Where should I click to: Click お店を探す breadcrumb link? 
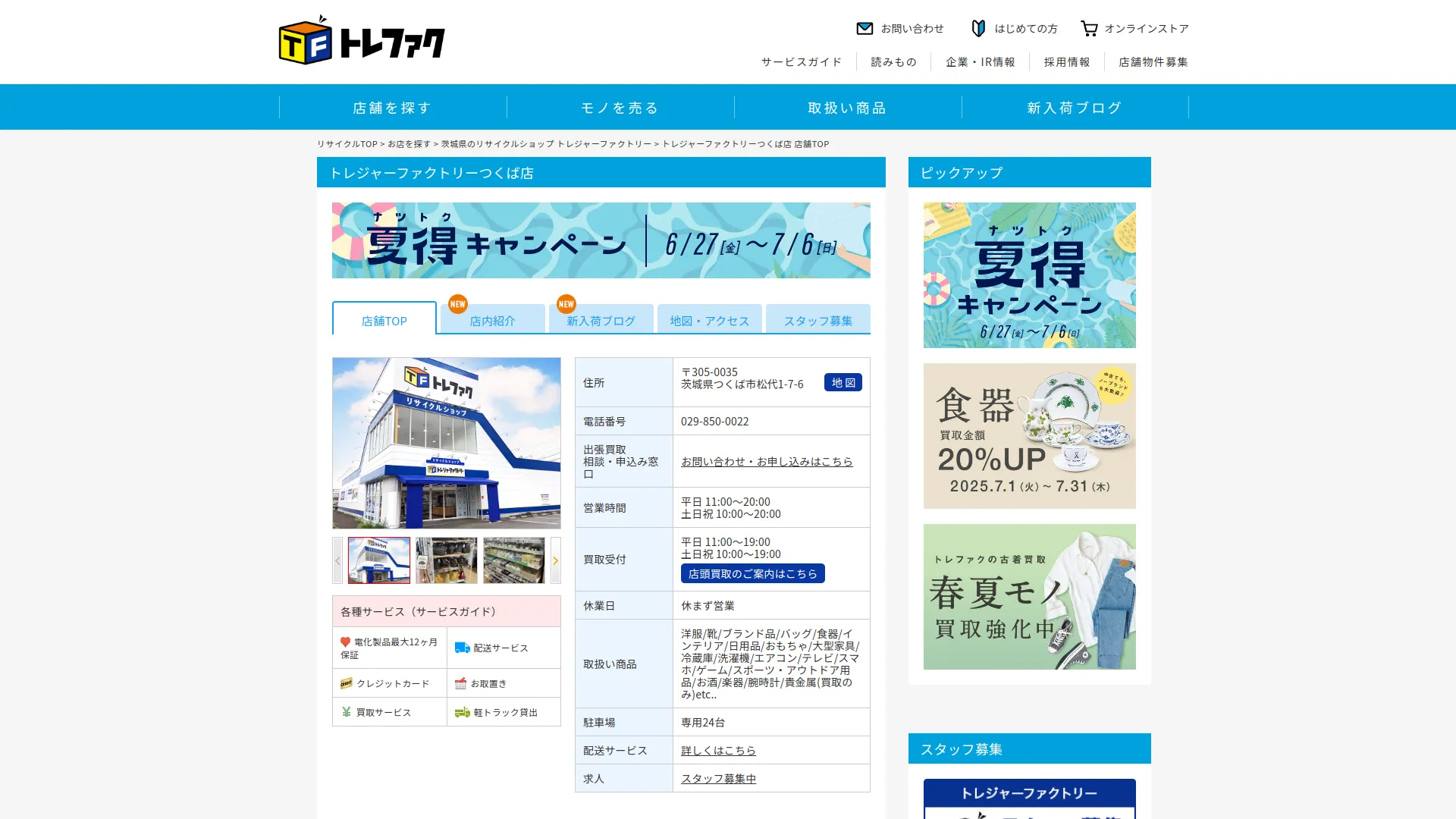(x=409, y=143)
